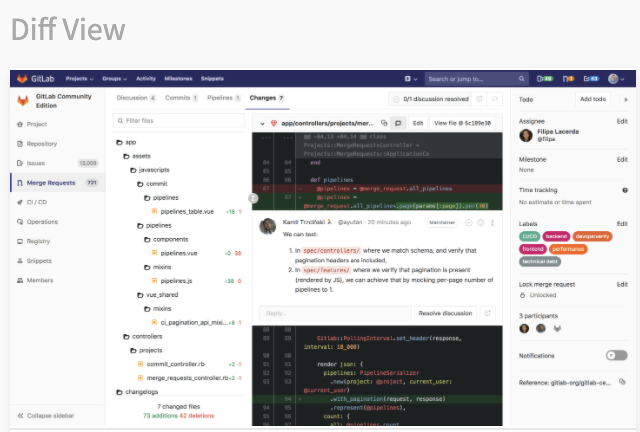Open the Projects dropdown in navbar
The height and width of the screenshot is (432, 640).
pyautogui.click(x=79, y=78)
